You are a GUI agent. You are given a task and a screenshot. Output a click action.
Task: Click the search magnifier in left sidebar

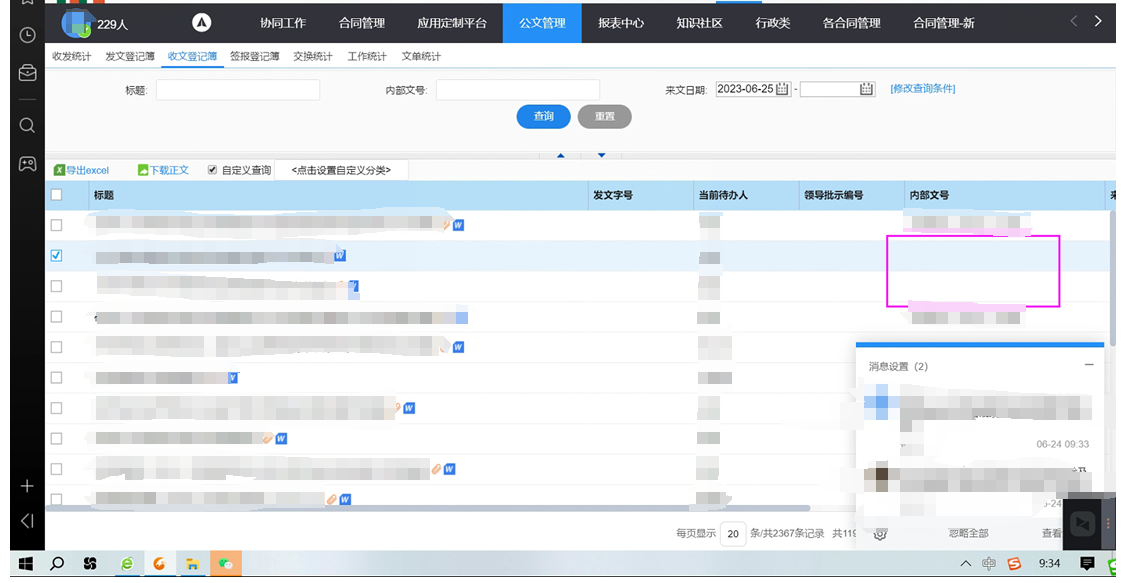[x=27, y=125]
